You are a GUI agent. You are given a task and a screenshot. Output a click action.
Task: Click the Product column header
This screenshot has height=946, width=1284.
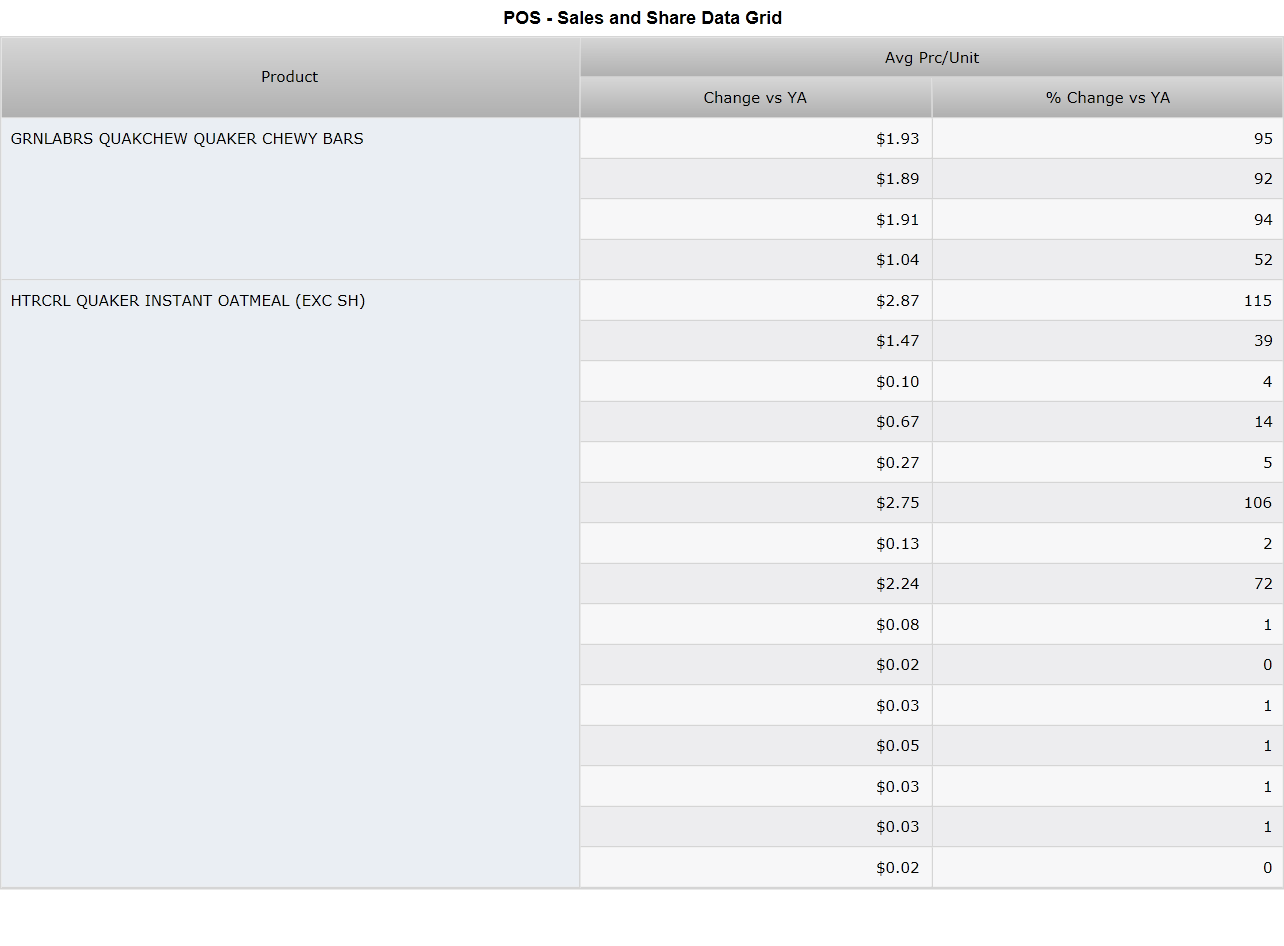(290, 77)
